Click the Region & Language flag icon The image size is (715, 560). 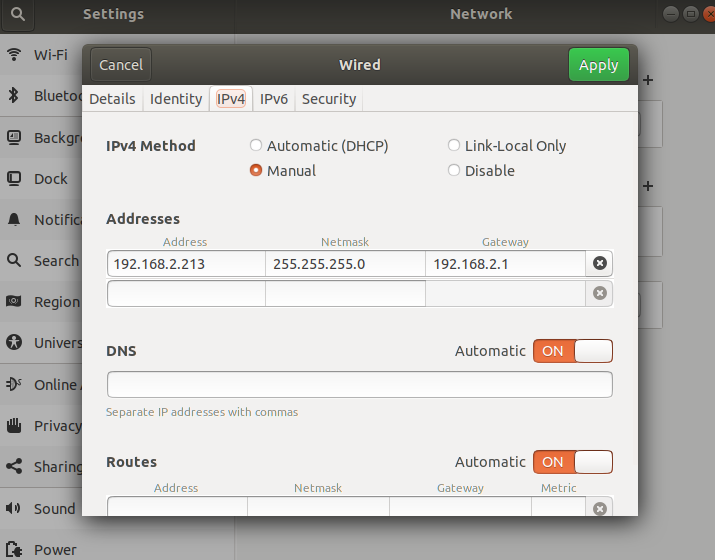14,301
